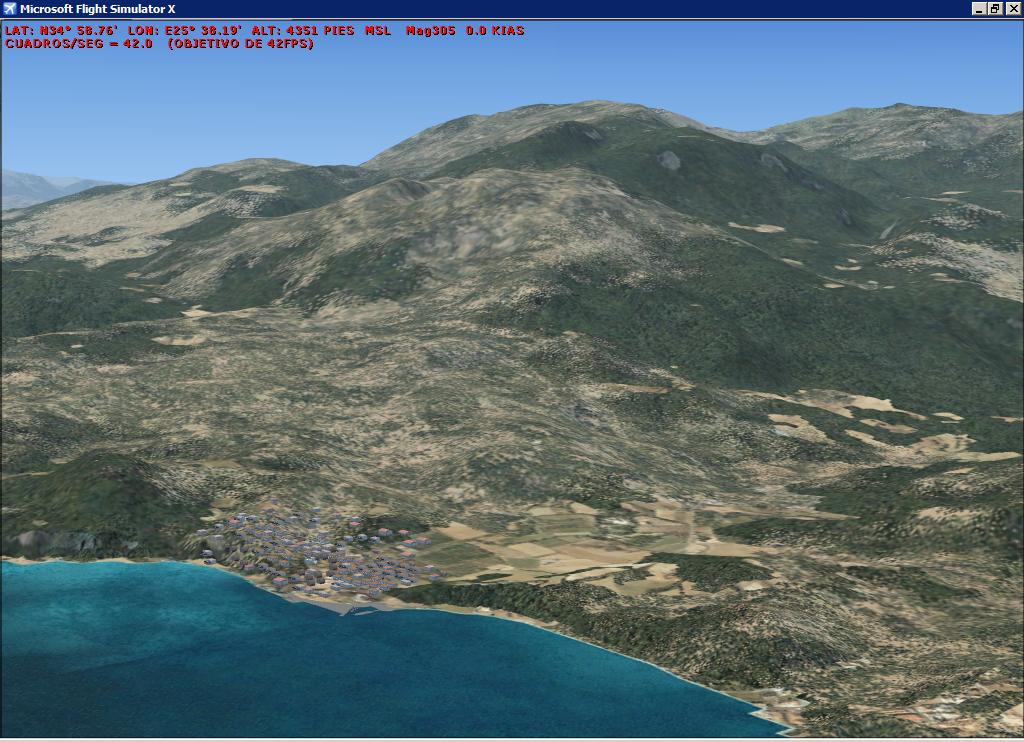The width and height of the screenshot is (1024, 742).
Task: Restore down the Flight Simulator window
Action: click(x=995, y=9)
